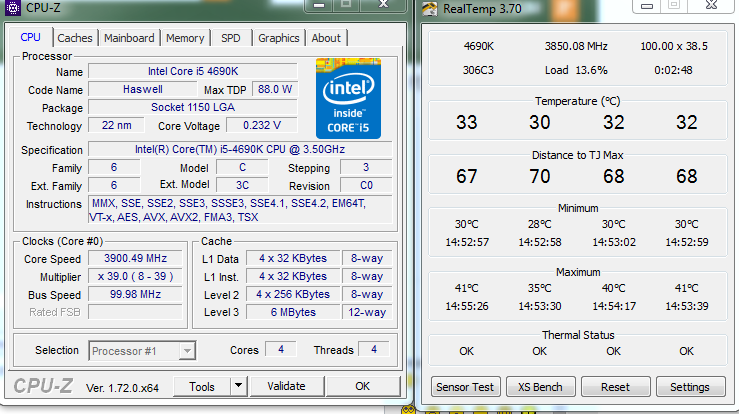Click the first core temperature '33'

[467, 123]
